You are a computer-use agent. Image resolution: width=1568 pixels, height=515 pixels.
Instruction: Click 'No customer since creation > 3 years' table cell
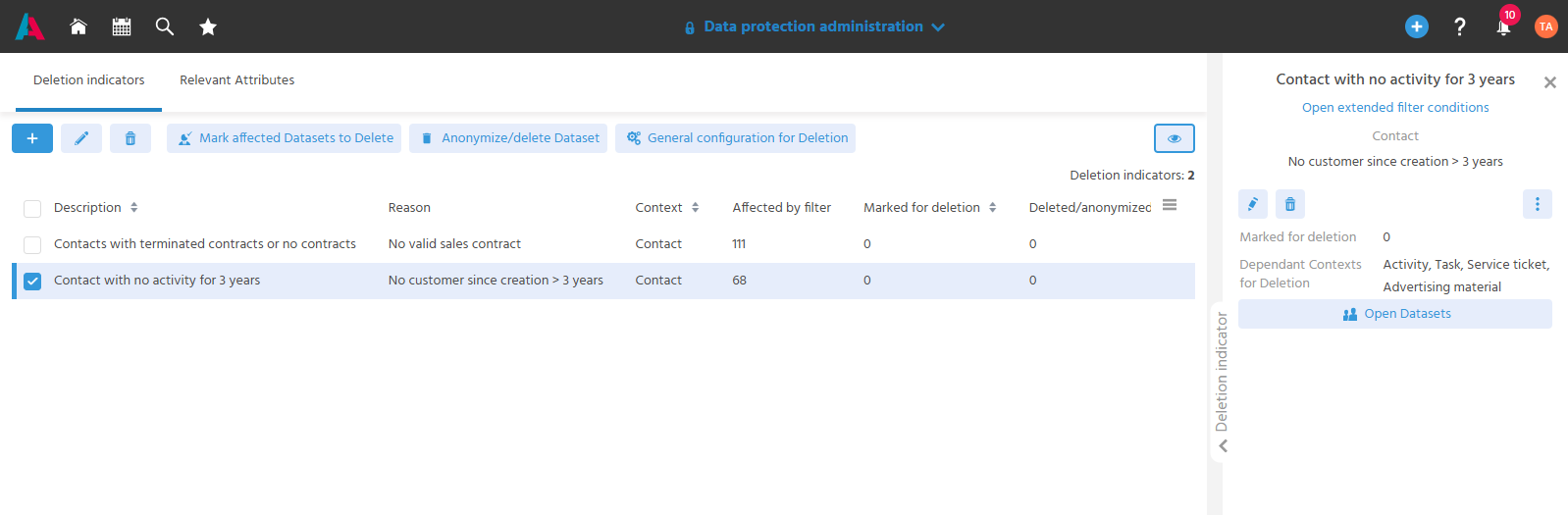click(x=496, y=281)
